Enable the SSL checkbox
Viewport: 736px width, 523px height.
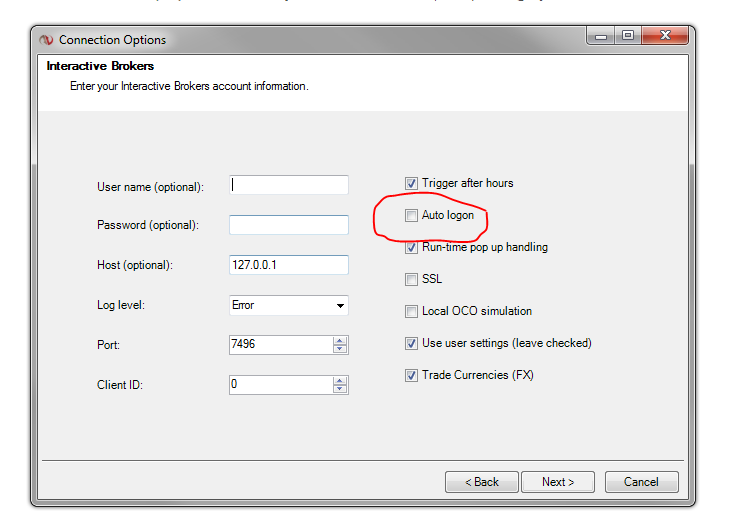[x=411, y=279]
